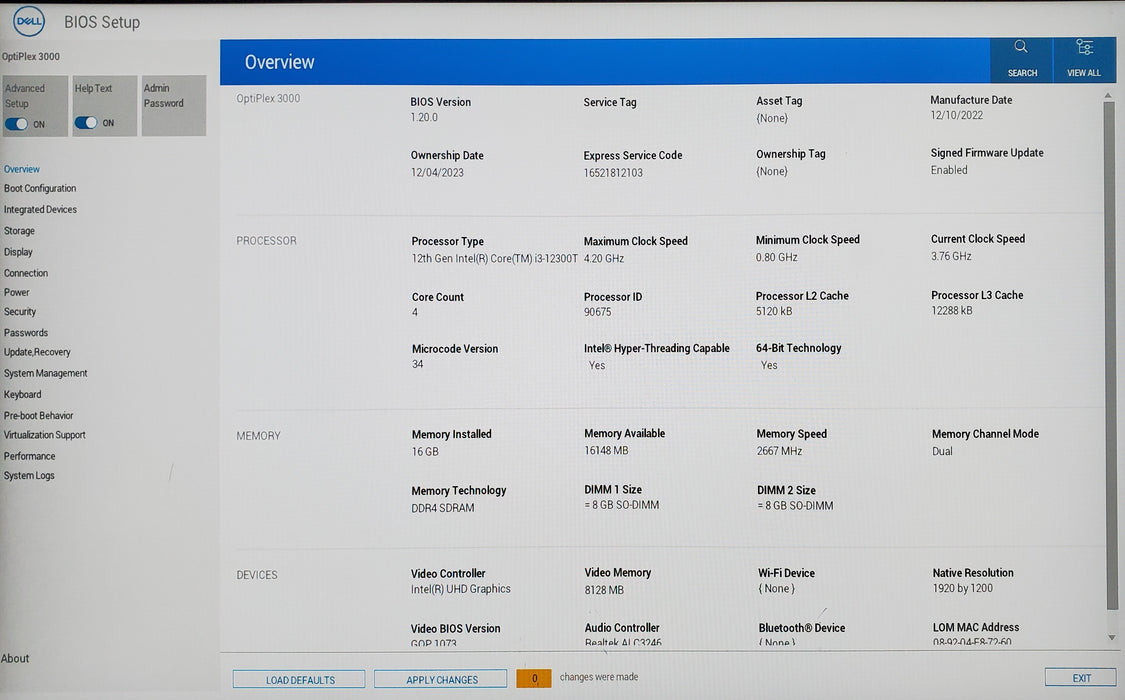The image size is (1125, 700).
Task: Click Microcode Version value 34
Action: tap(418, 364)
